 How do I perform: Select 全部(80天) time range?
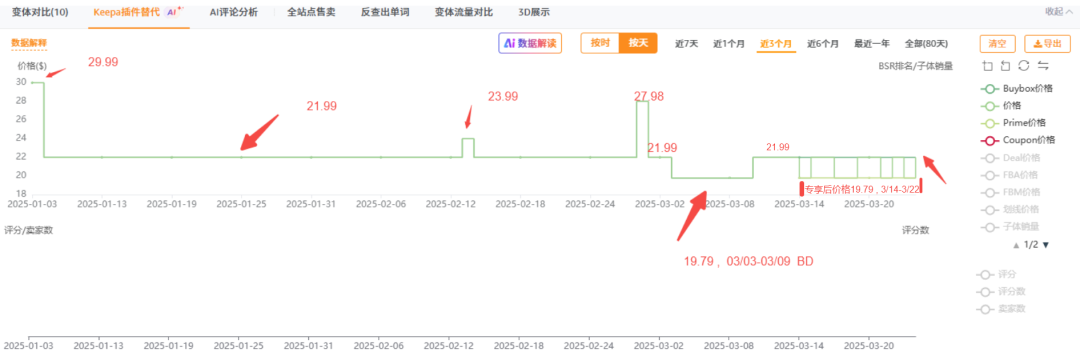926,43
